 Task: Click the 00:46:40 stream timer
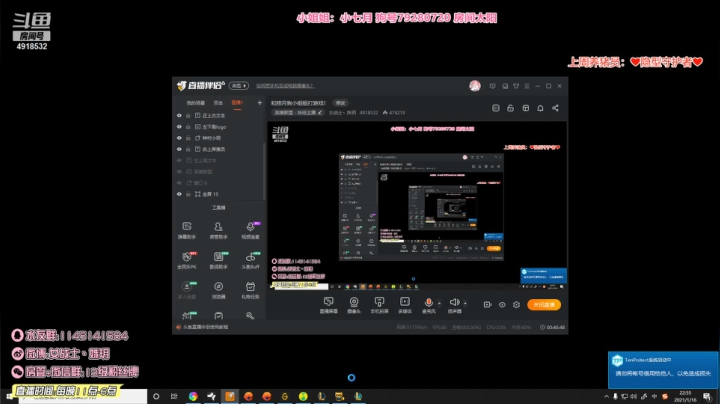coord(552,327)
